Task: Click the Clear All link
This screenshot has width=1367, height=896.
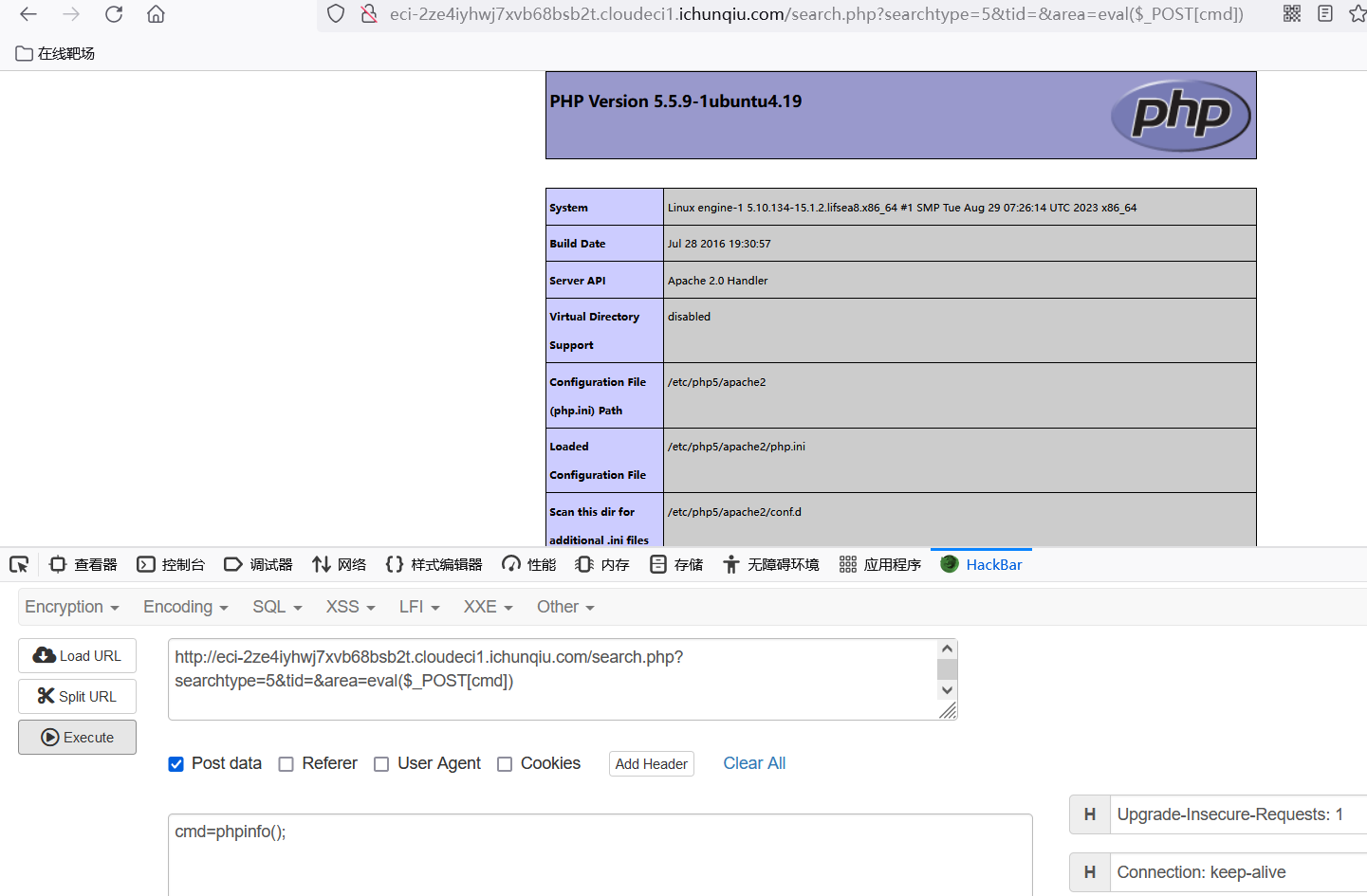Action: [x=754, y=763]
